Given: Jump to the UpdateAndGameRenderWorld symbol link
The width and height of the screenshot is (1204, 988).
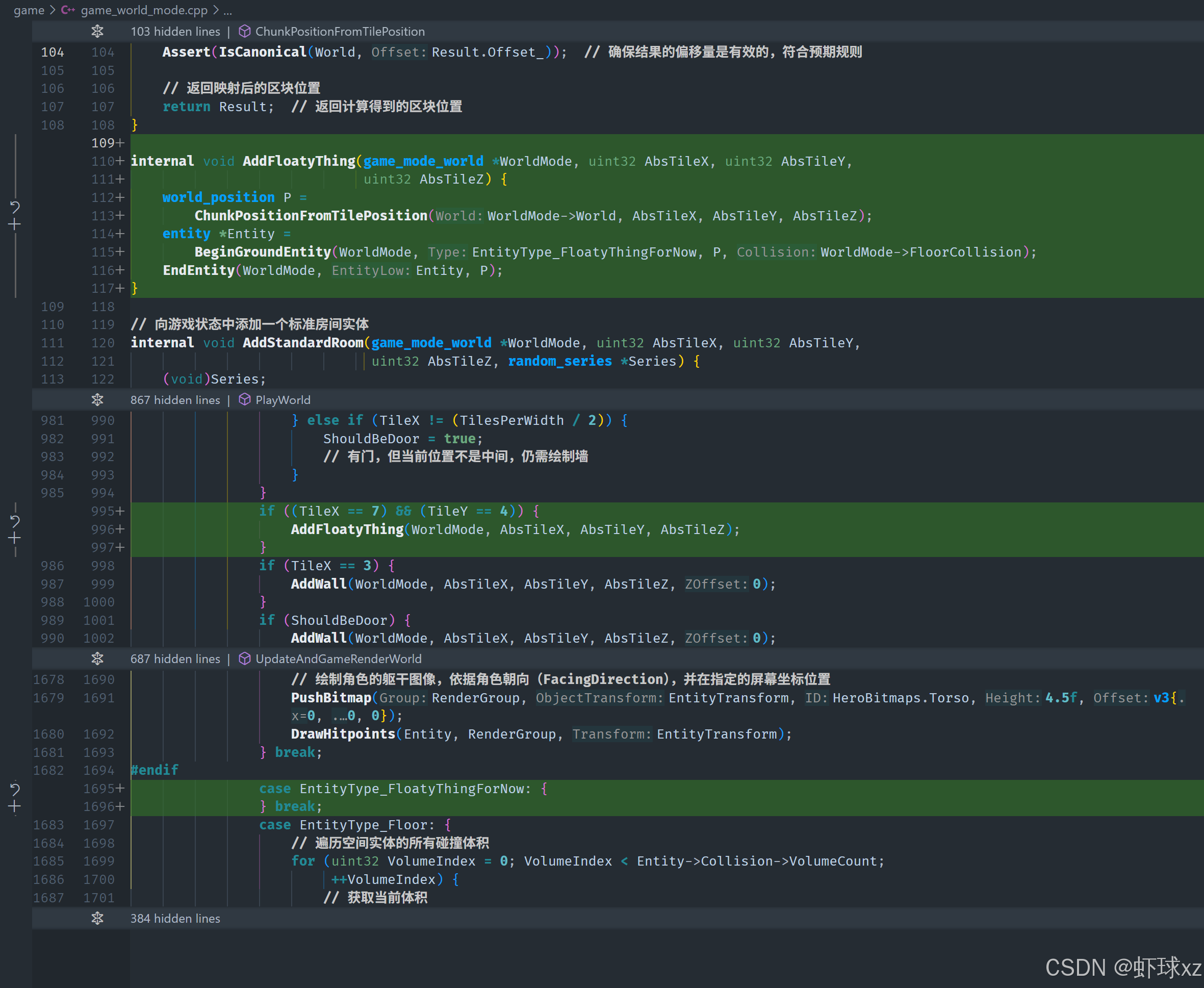Looking at the screenshot, I should tap(338, 658).
